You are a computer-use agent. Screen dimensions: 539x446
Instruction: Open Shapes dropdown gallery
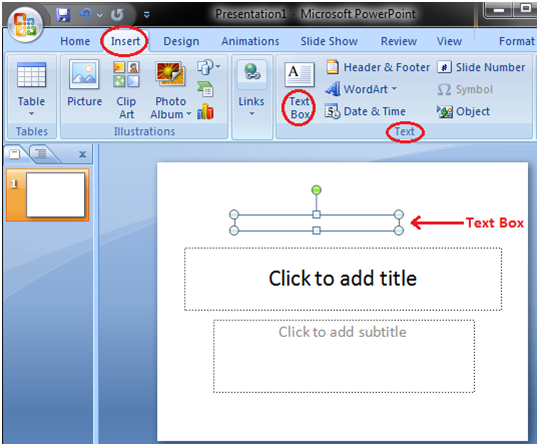[208, 67]
